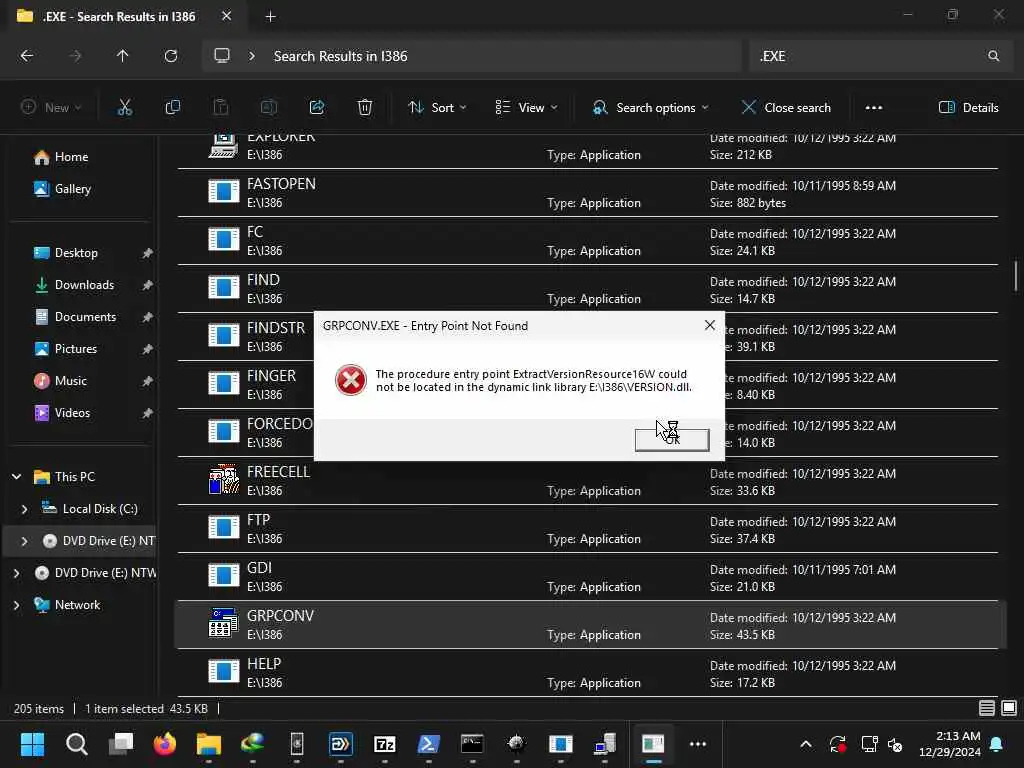Click the Share icon in toolbar

[x=317, y=108]
